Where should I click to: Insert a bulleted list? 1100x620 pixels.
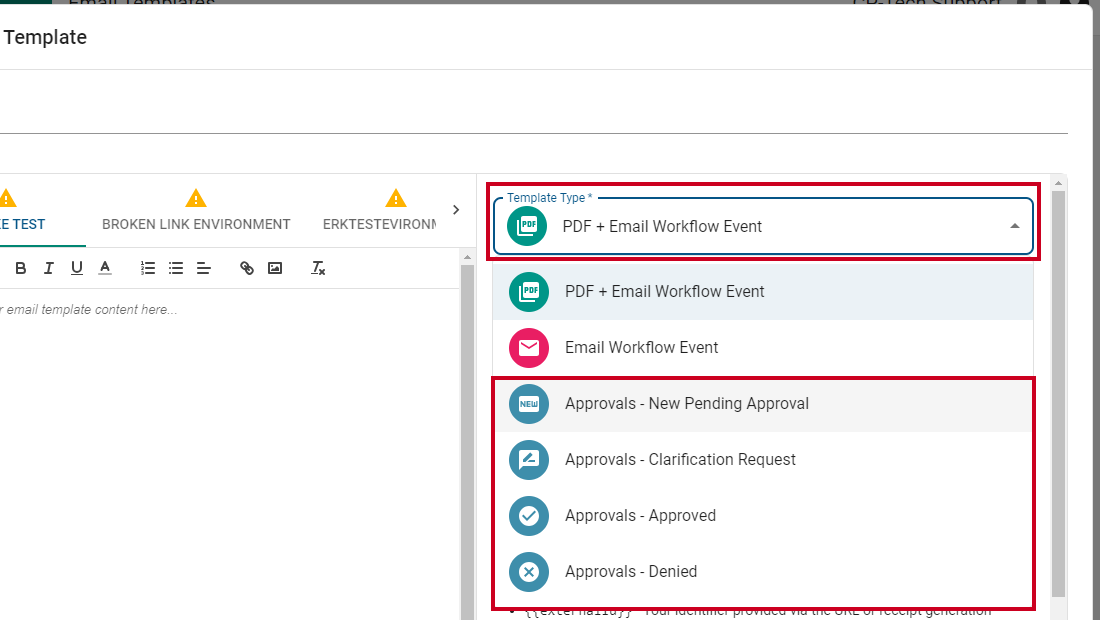pyautogui.click(x=175, y=268)
